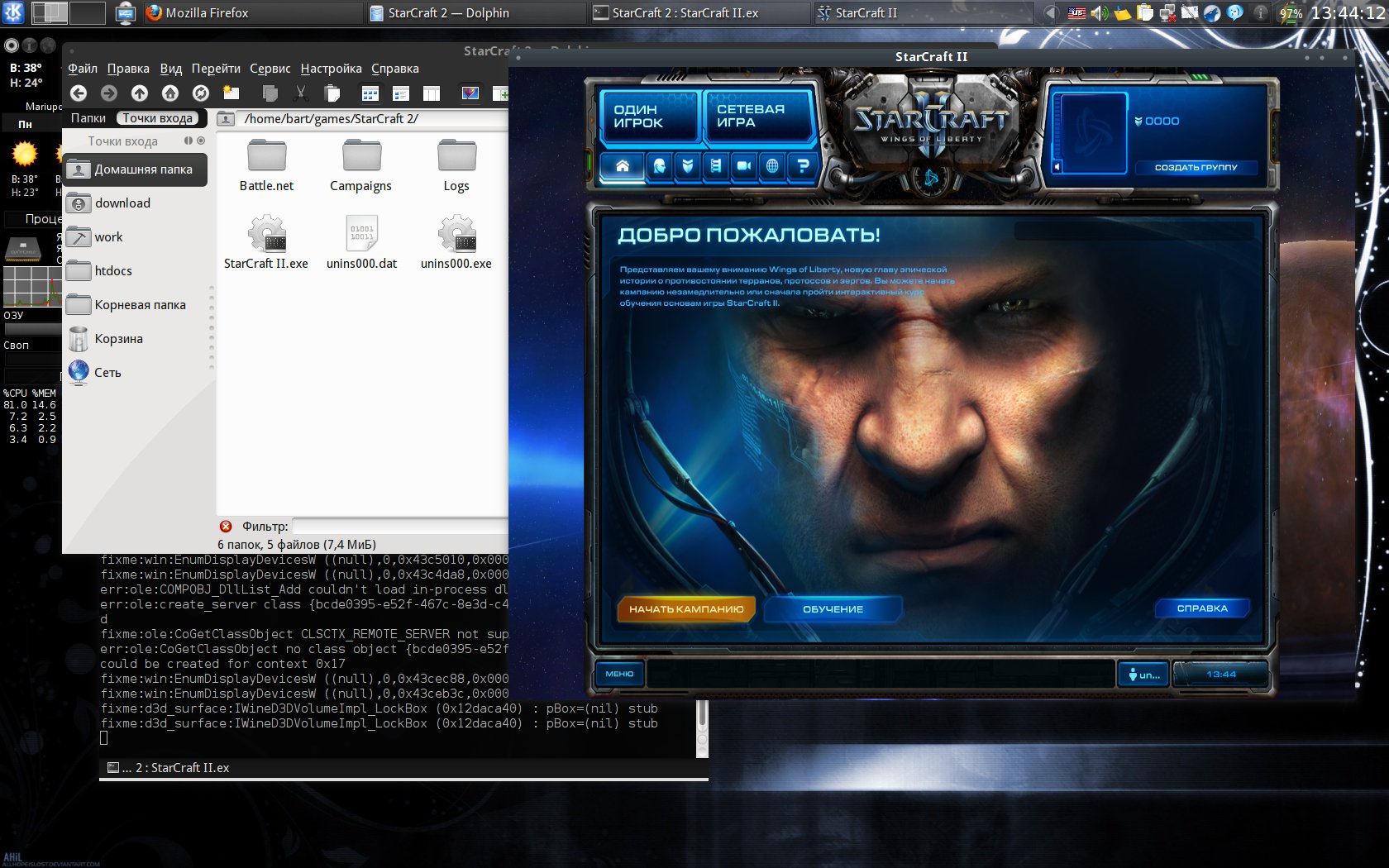Viewport: 1389px width, 868px height.
Task: Open the Правка menu in Dolphin
Action: (128, 69)
